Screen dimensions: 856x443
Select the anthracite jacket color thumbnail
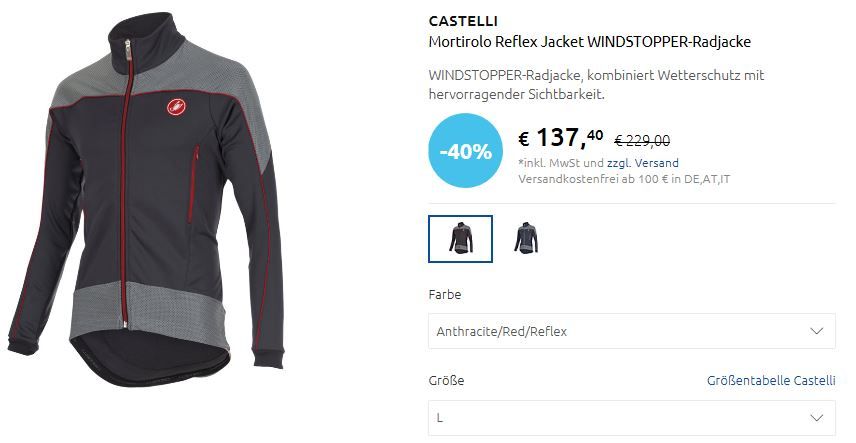click(x=460, y=239)
